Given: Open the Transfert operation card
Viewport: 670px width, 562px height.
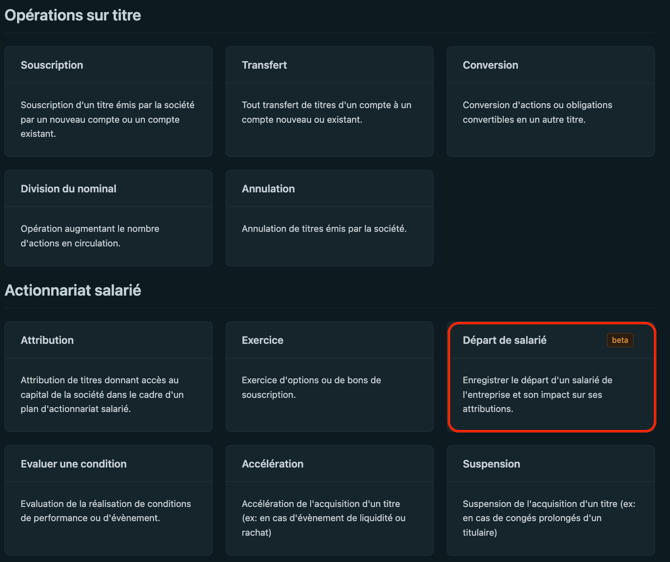Looking at the screenshot, I should (329, 101).
